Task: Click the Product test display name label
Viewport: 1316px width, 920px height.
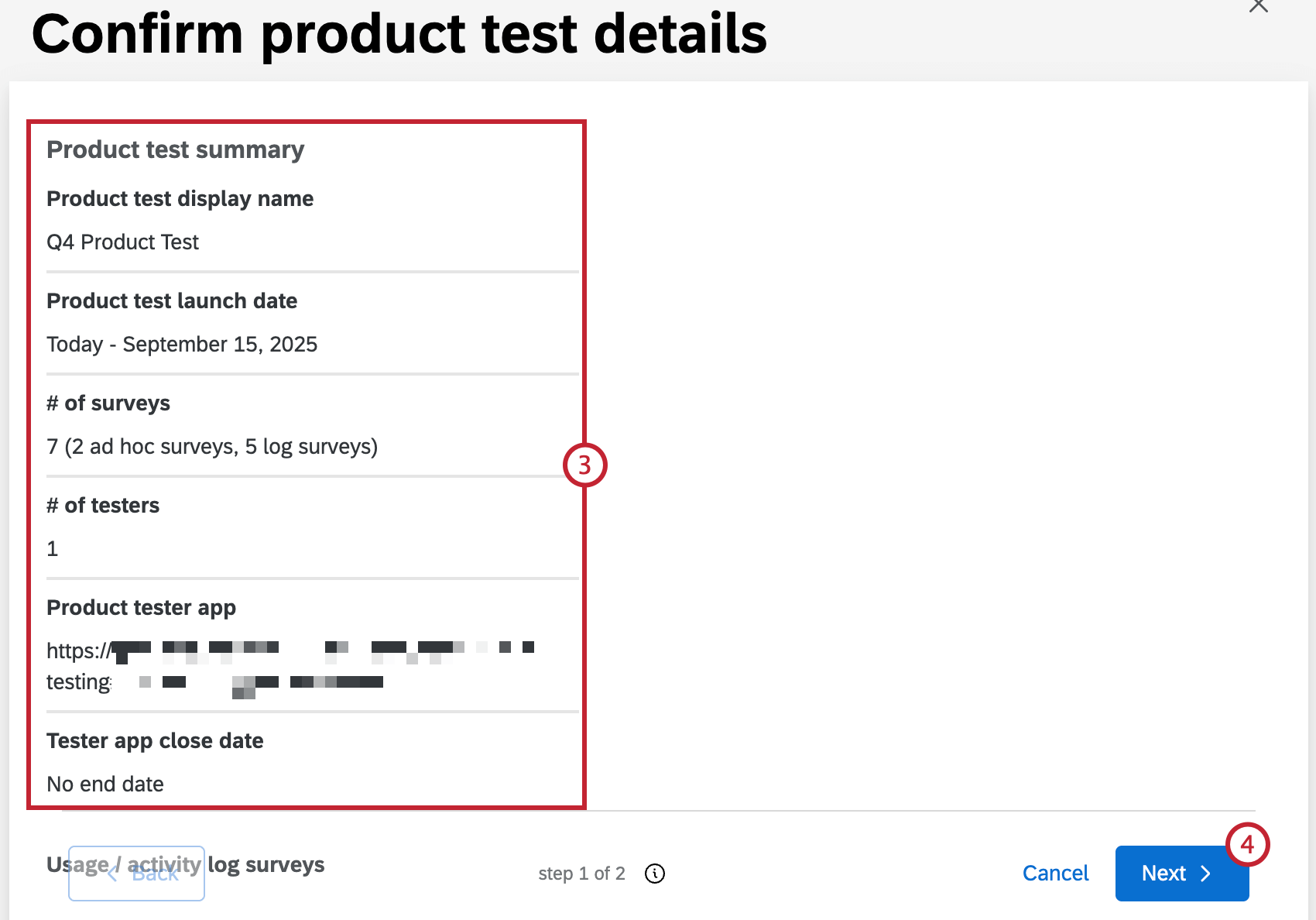Action: tap(180, 198)
